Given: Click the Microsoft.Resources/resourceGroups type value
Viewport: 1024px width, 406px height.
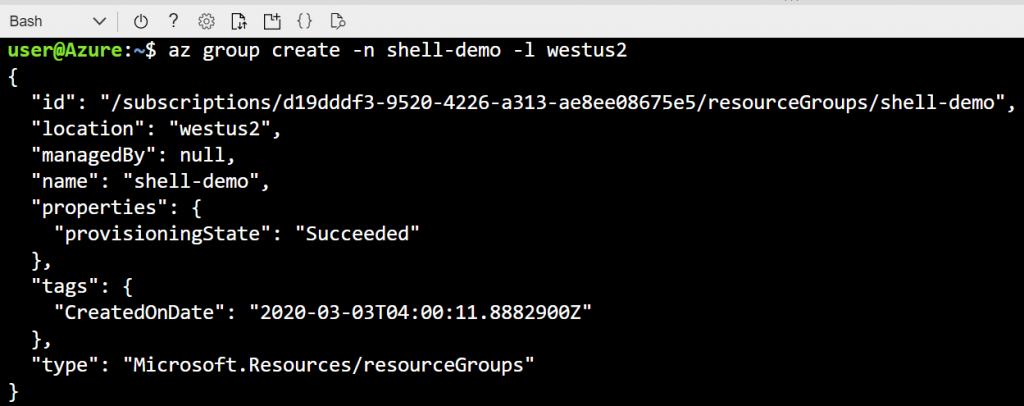Looking at the screenshot, I should click(329, 364).
